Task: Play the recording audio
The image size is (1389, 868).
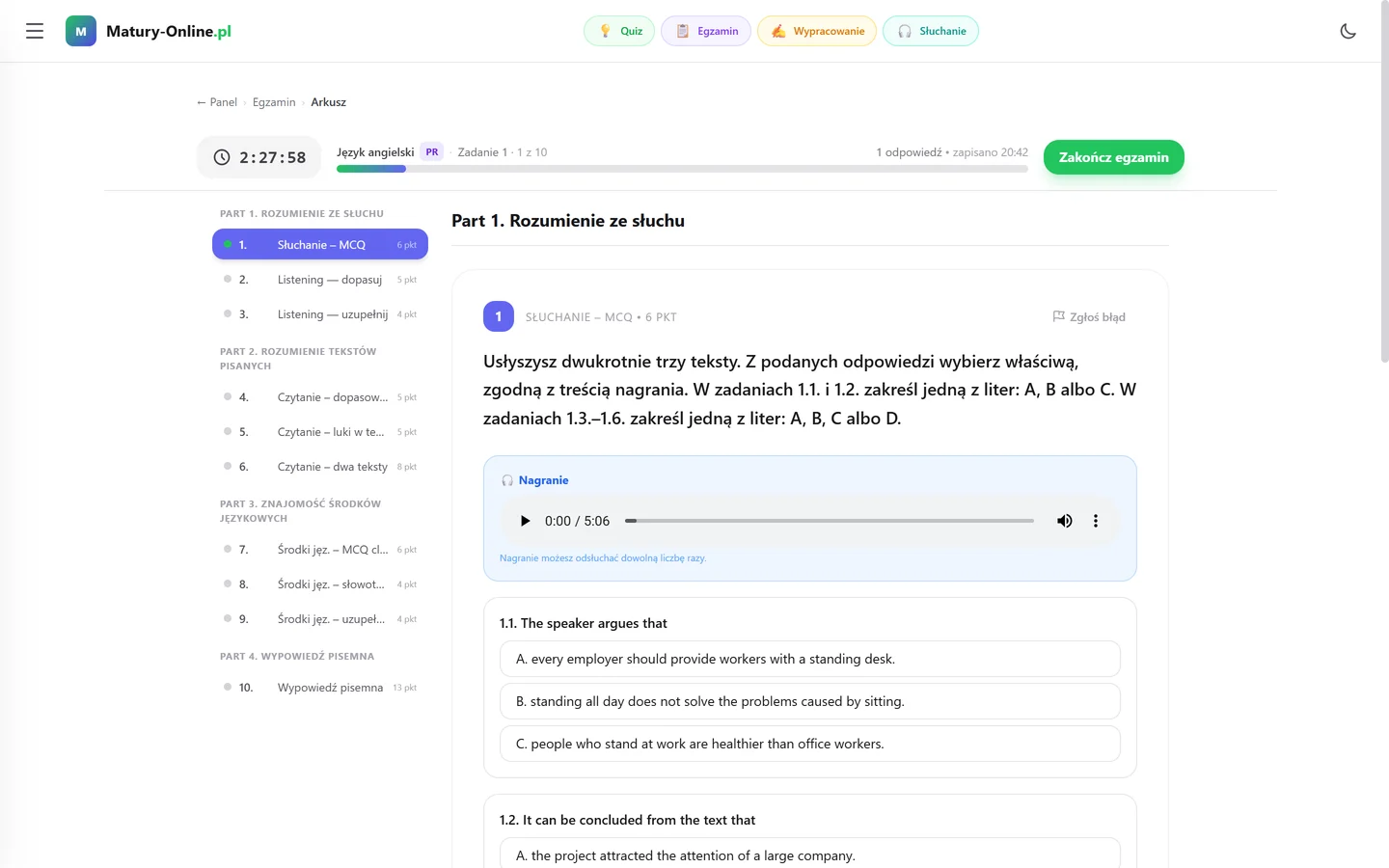Action: (x=525, y=521)
